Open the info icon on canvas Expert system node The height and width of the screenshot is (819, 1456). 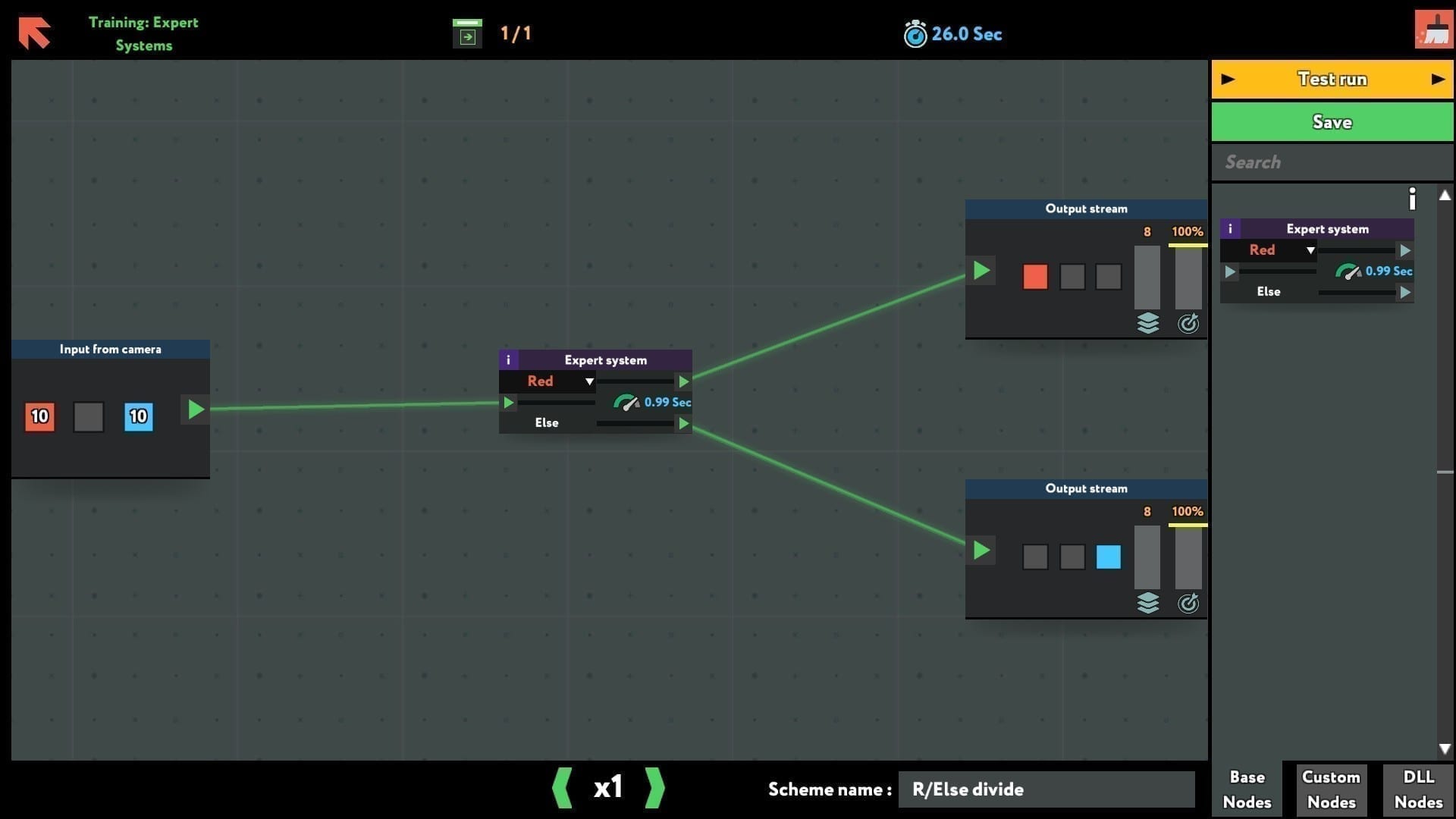pos(508,360)
